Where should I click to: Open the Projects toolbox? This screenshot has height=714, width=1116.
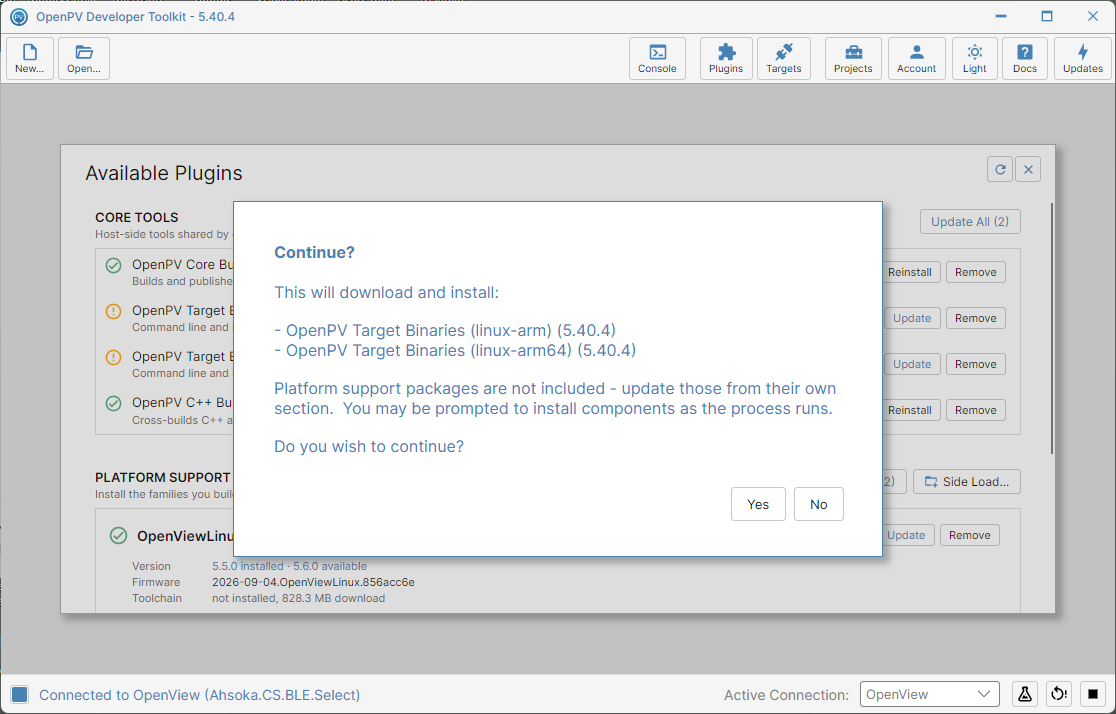pos(853,58)
